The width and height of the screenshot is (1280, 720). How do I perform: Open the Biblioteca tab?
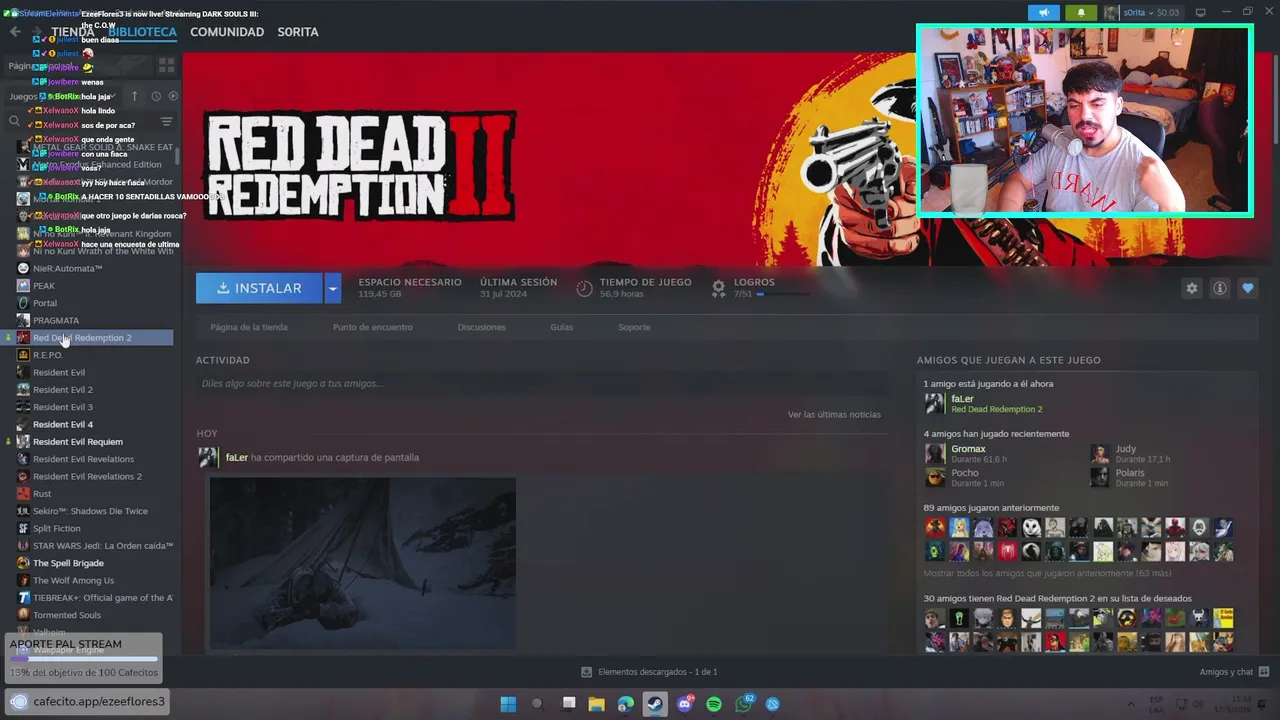tap(142, 32)
